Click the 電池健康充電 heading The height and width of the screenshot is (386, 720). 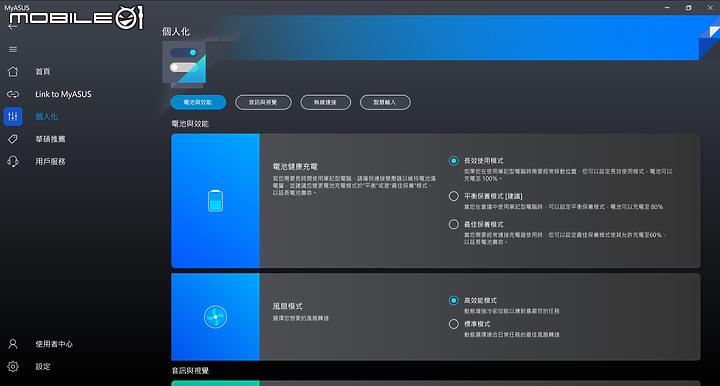pos(295,167)
